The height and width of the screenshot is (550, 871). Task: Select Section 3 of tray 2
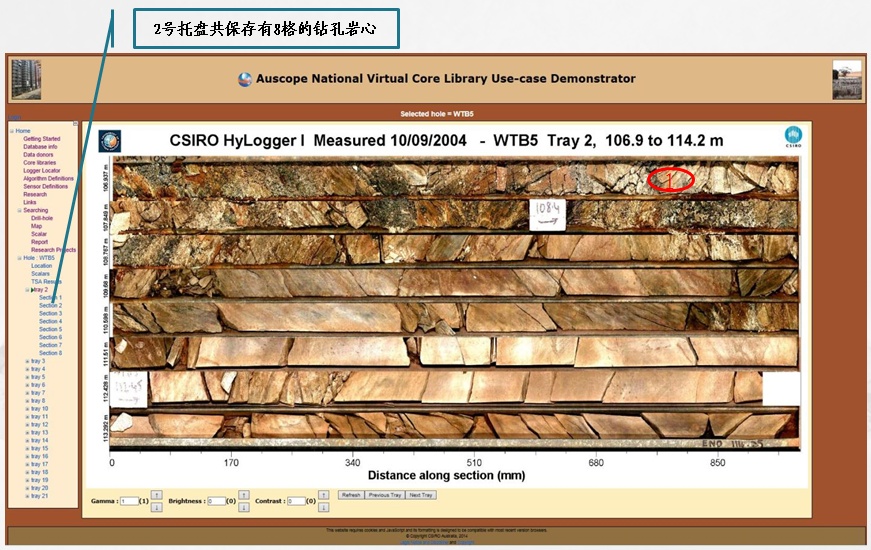(x=51, y=313)
